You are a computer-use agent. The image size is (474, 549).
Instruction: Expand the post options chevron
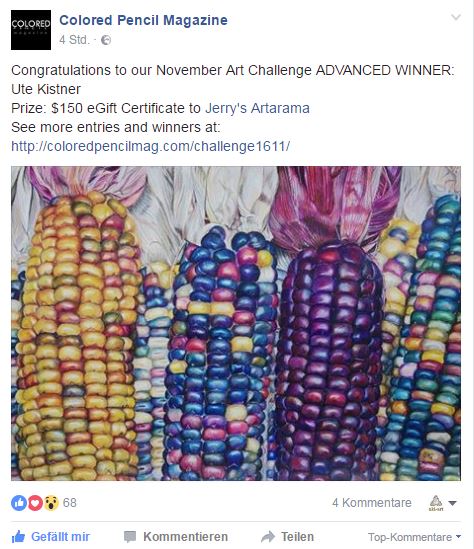tap(455, 17)
